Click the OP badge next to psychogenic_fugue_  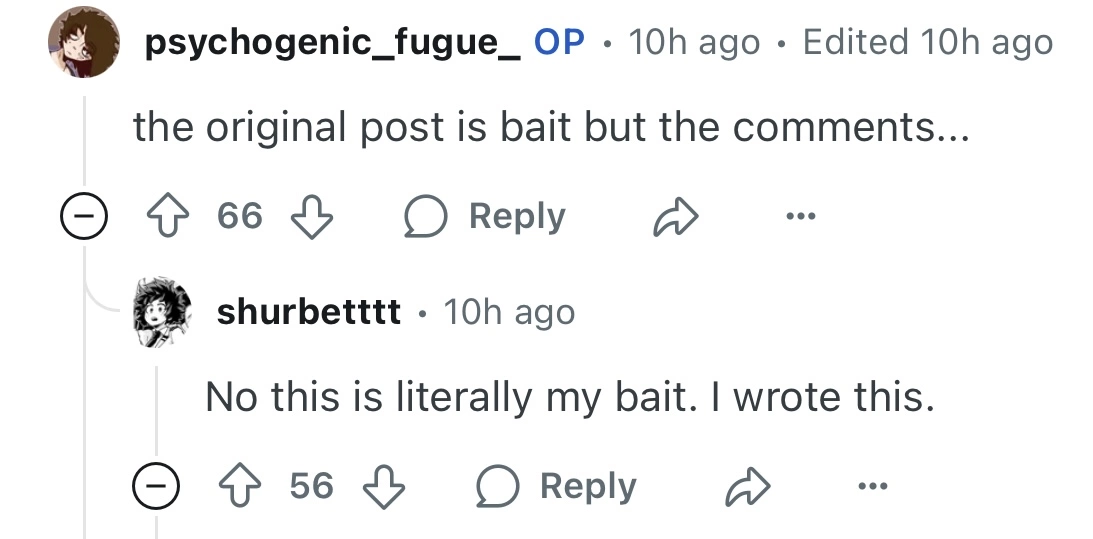(x=559, y=43)
